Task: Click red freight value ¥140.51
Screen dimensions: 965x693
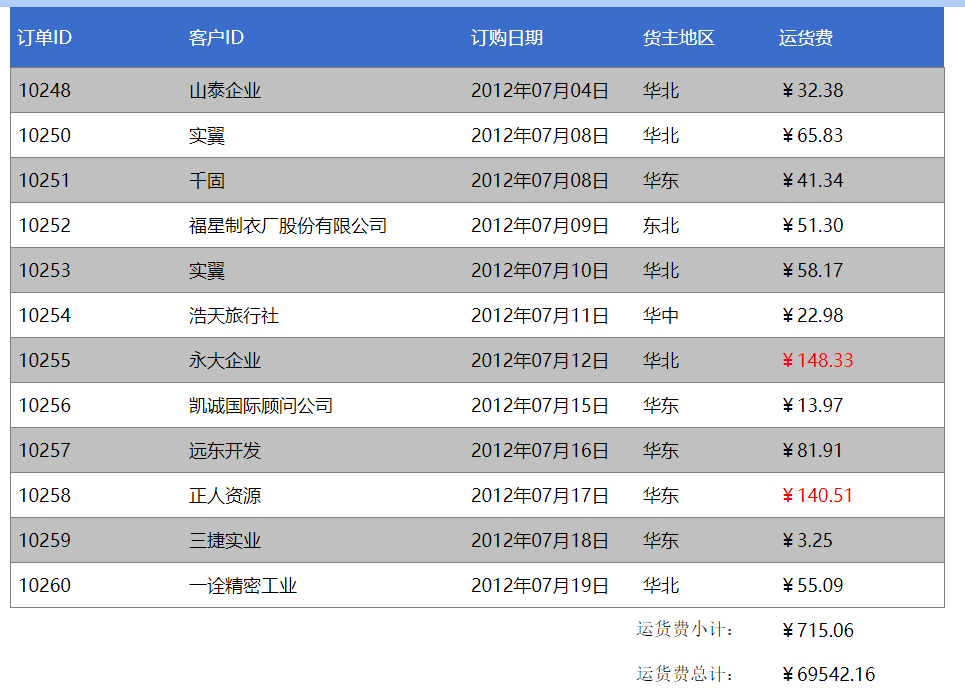Action: coord(817,495)
